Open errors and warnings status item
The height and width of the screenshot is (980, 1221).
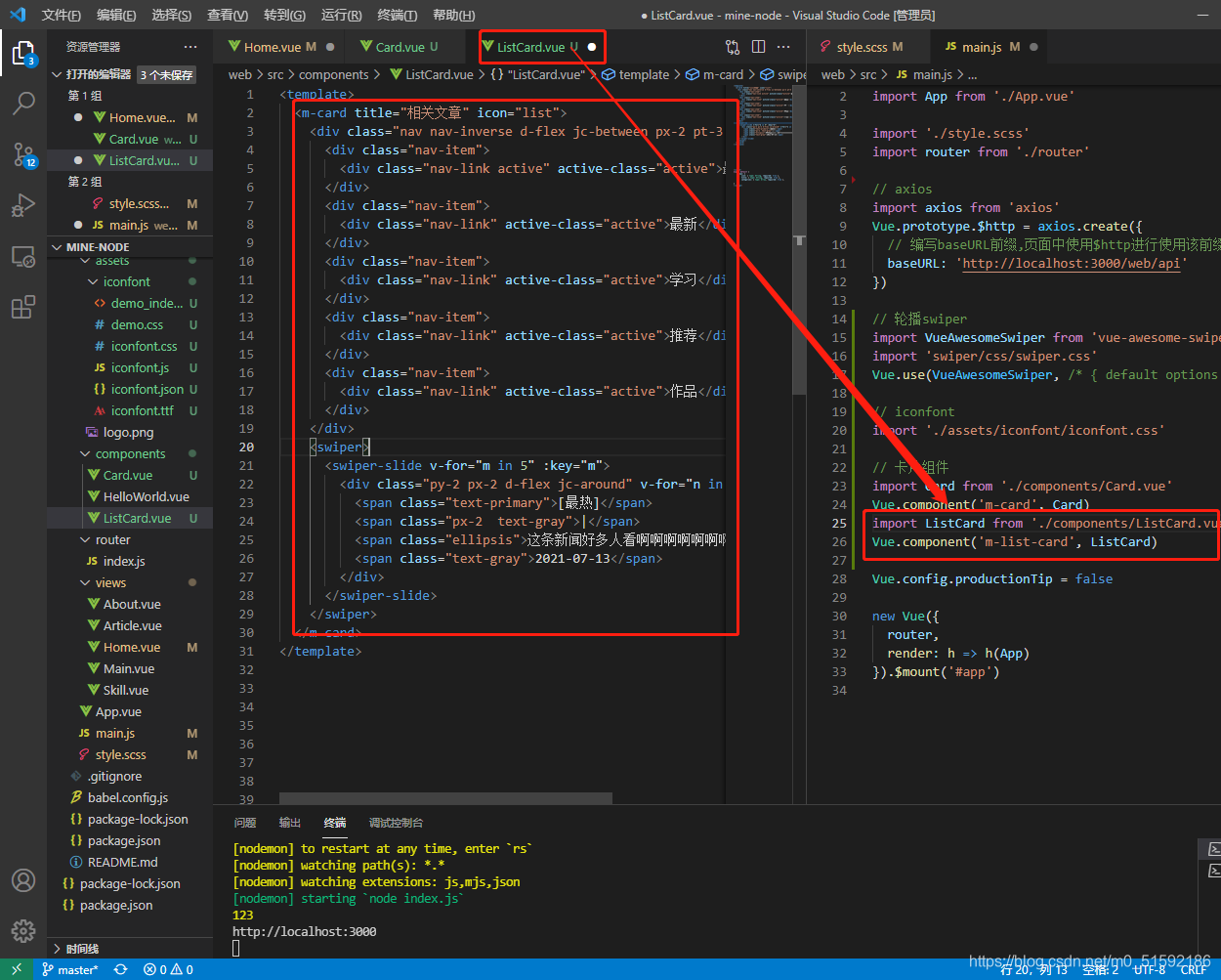[168, 969]
